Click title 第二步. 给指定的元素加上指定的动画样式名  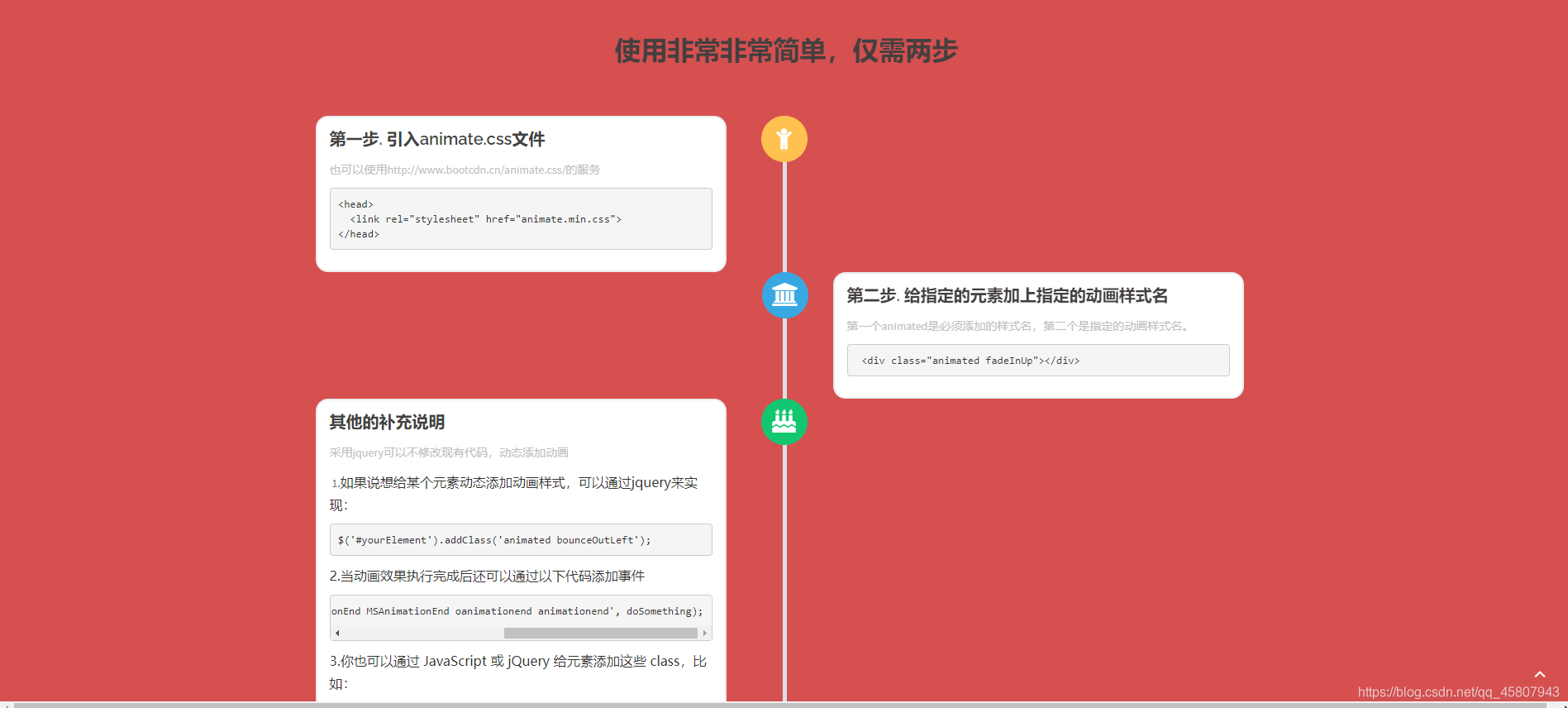(1007, 295)
